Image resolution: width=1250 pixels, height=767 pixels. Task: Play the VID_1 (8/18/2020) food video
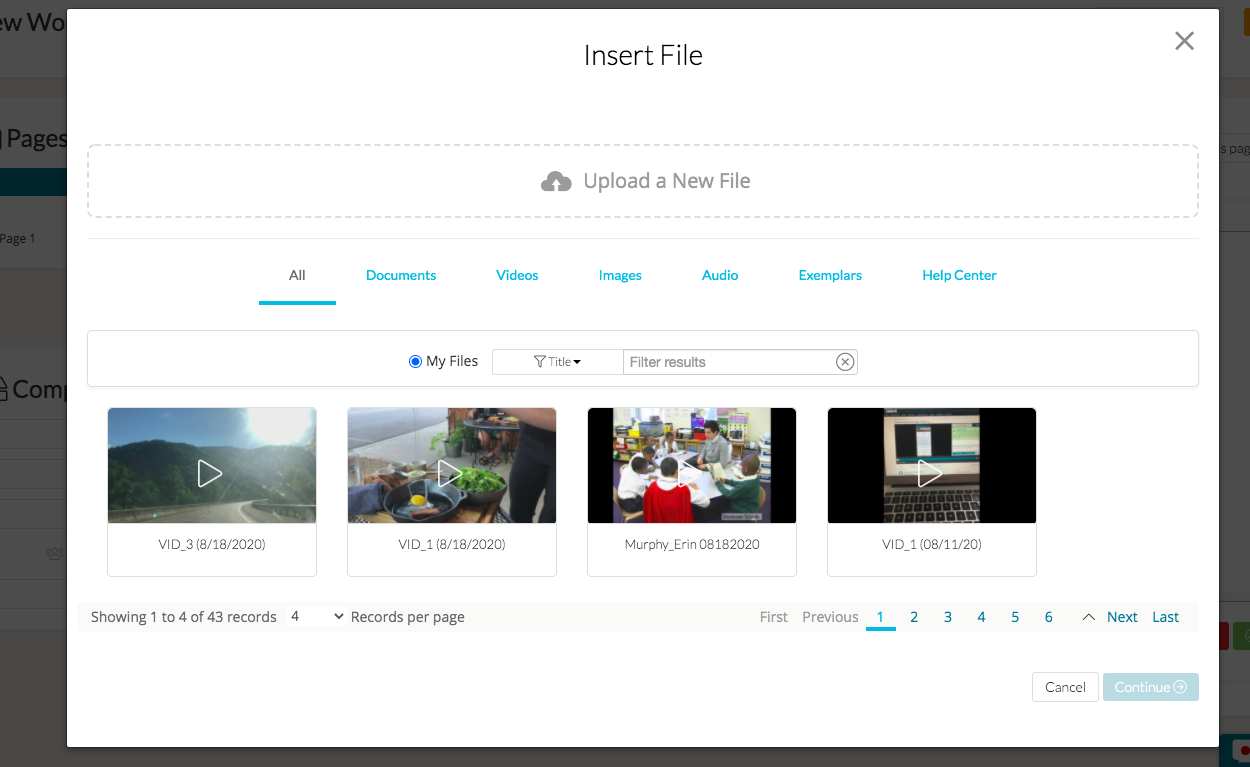click(451, 473)
